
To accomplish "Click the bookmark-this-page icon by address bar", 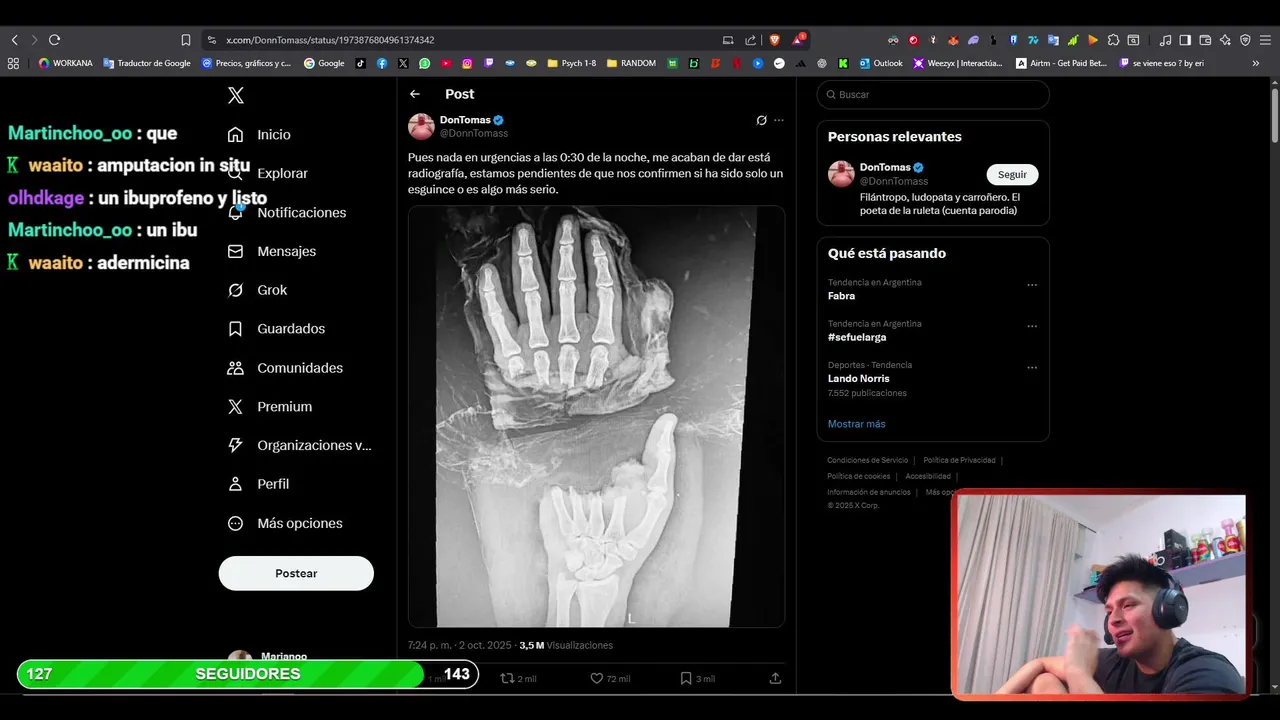I will click(x=186, y=40).
